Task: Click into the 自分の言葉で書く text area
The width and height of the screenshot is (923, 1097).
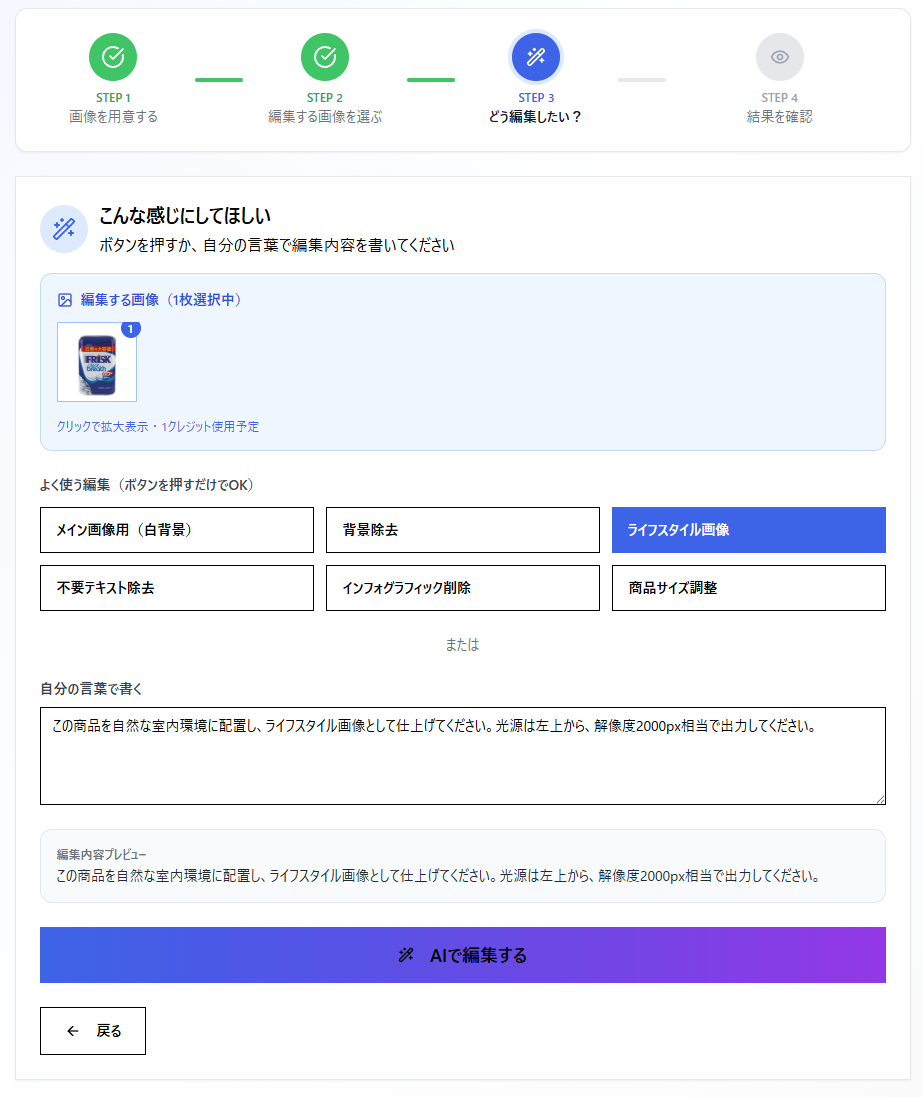Action: tap(462, 765)
